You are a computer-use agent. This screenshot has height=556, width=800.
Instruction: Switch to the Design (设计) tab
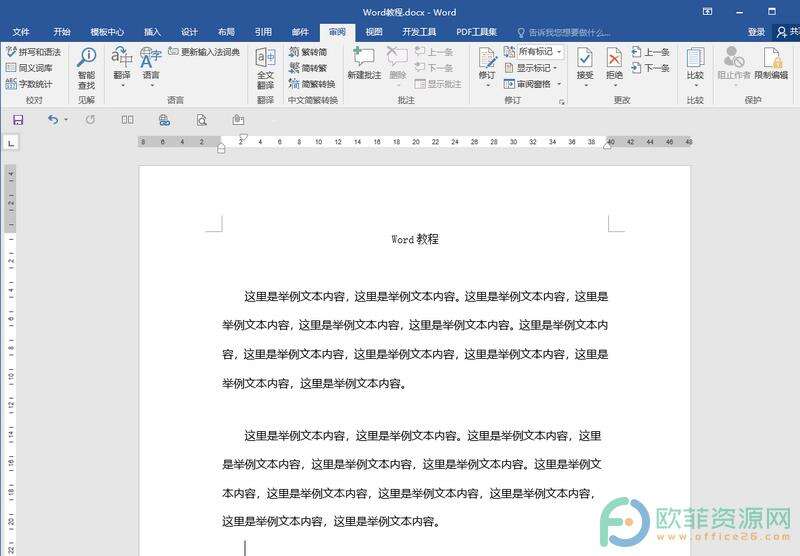[189, 32]
